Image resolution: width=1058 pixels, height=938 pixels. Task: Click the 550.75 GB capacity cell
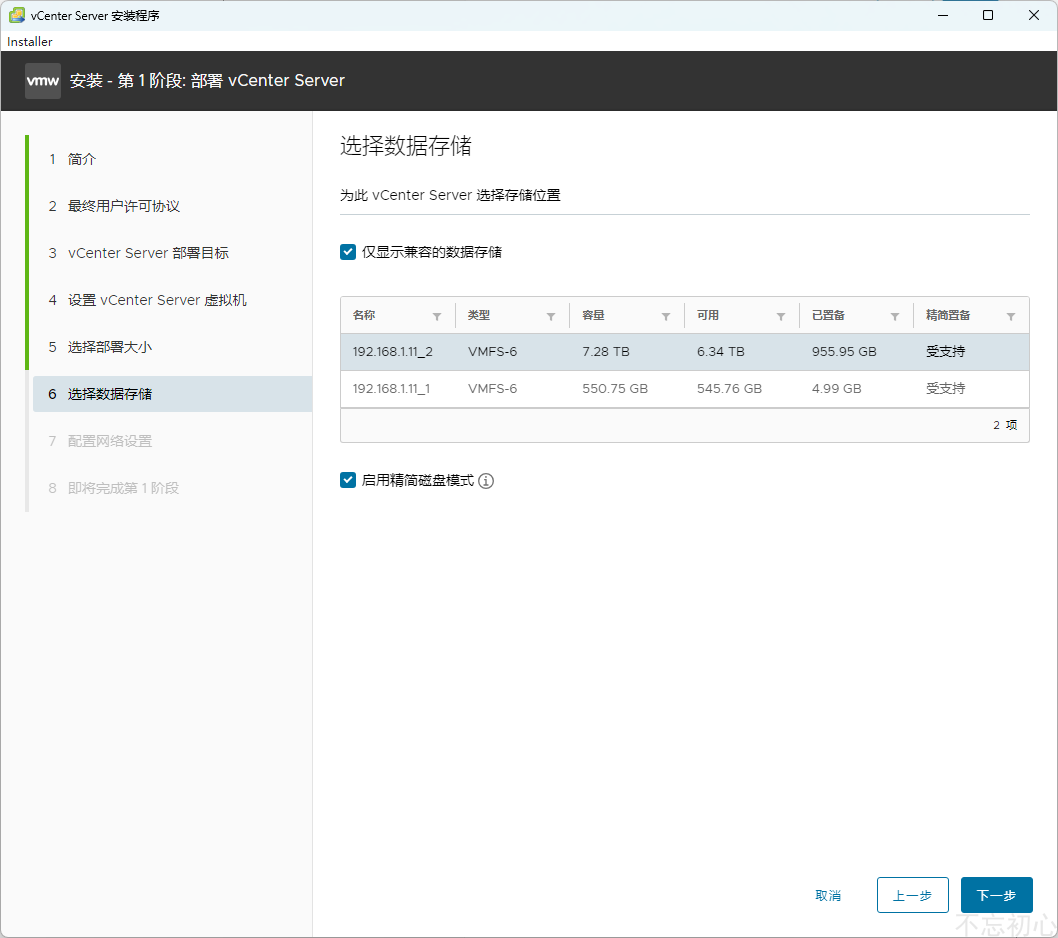(x=615, y=389)
